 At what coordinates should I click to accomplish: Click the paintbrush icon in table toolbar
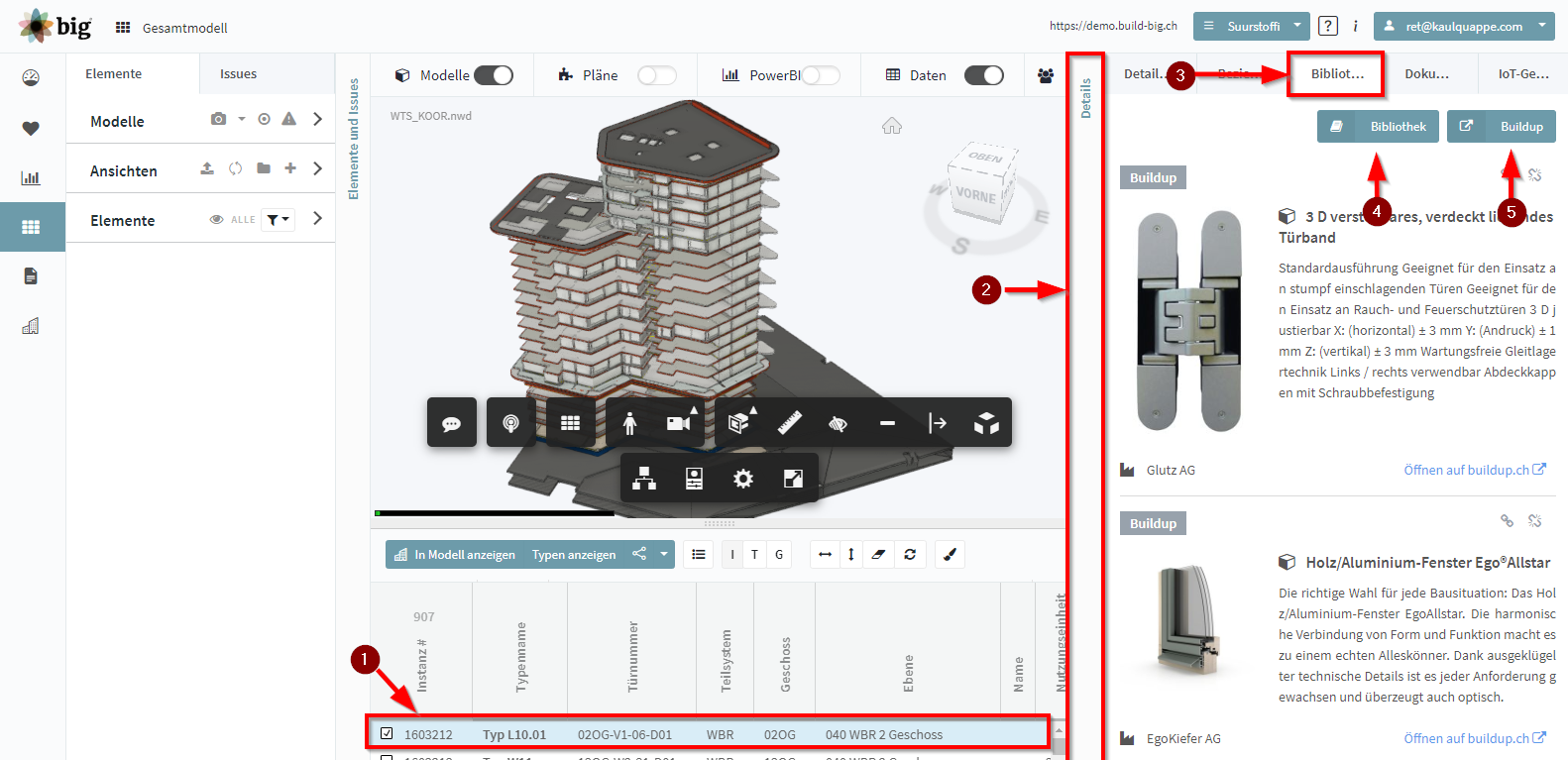click(x=950, y=555)
